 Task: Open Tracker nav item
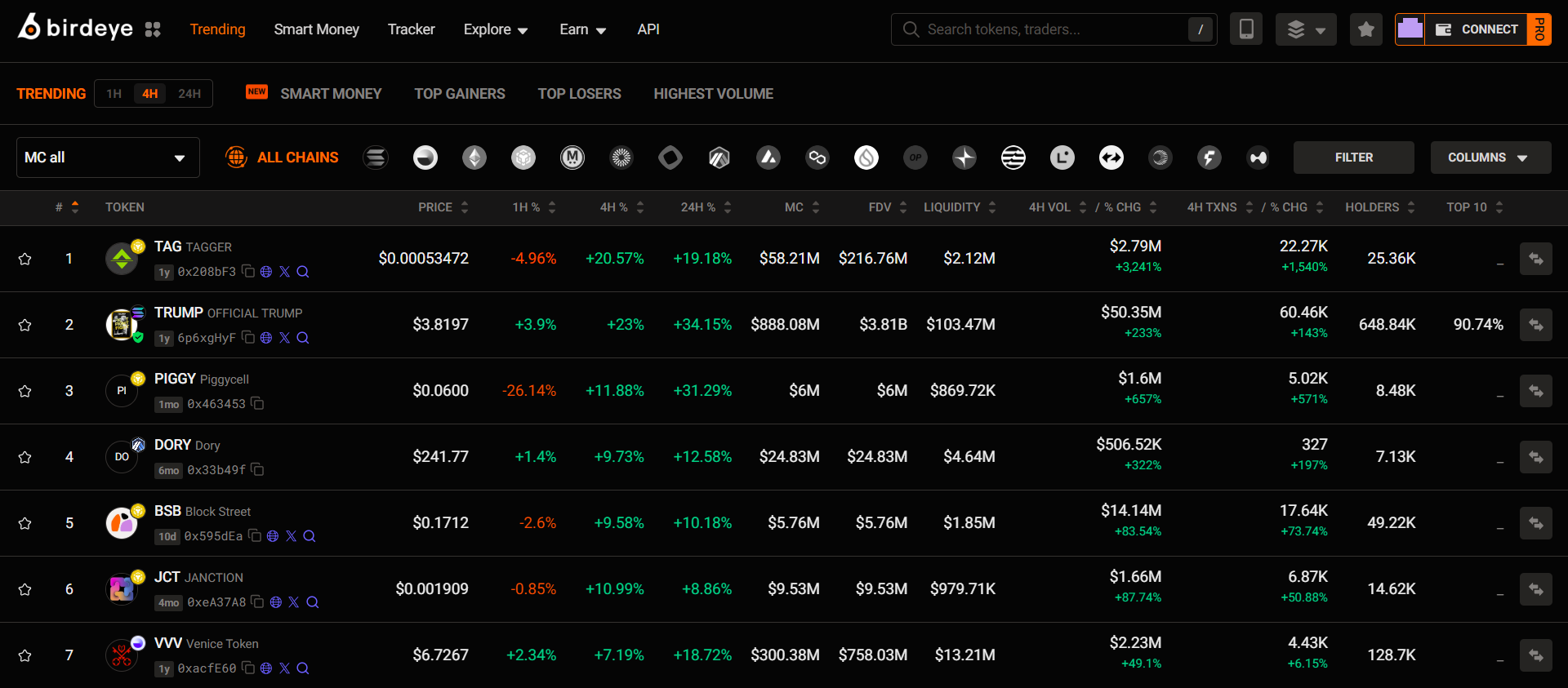(411, 29)
